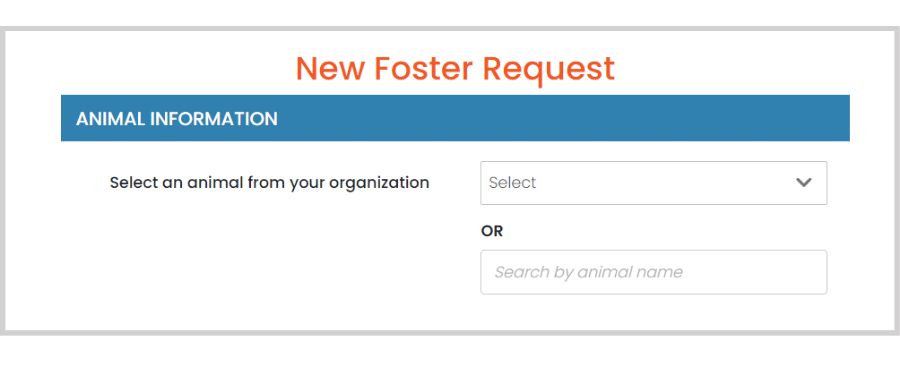The width and height of the screenshot is (900, 371).
Task: Click the word 'organization' in the field label
Action: (379, 183)
